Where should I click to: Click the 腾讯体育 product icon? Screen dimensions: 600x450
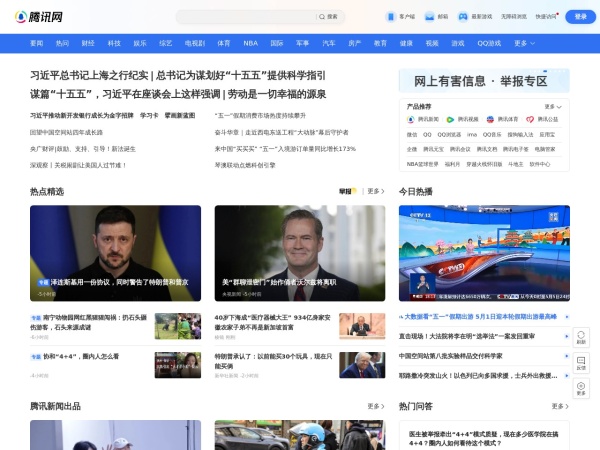(490, 119)
